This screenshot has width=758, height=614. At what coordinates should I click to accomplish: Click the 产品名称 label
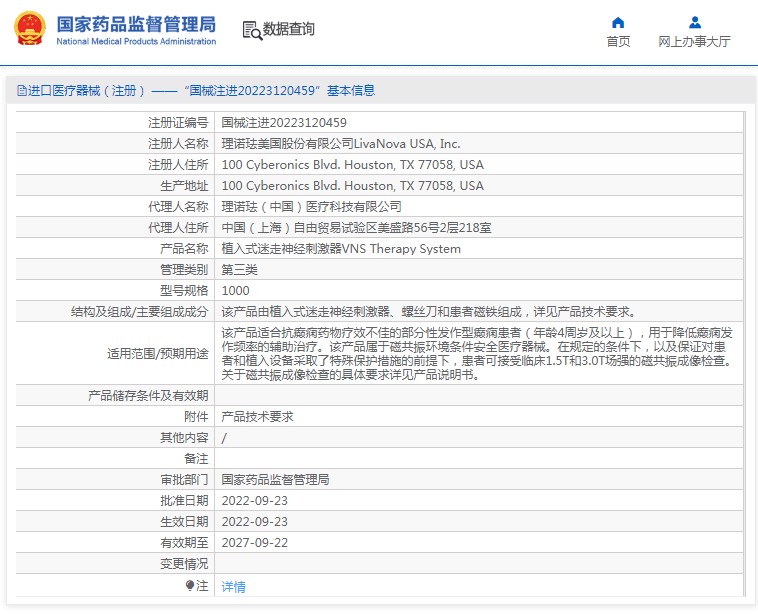tap(184, 249)
